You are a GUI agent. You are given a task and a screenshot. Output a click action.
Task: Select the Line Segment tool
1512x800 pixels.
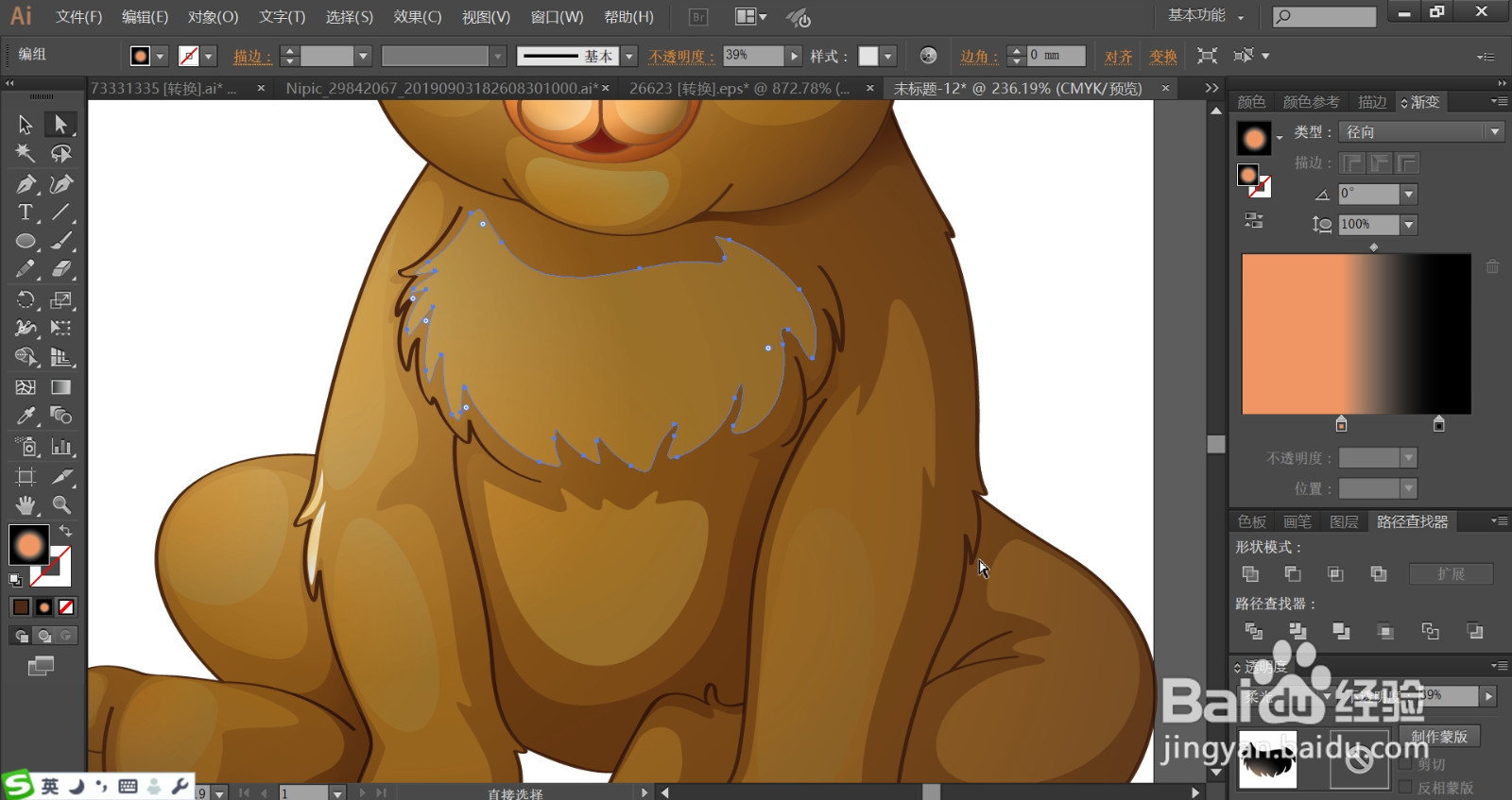(x=60, y=213)
